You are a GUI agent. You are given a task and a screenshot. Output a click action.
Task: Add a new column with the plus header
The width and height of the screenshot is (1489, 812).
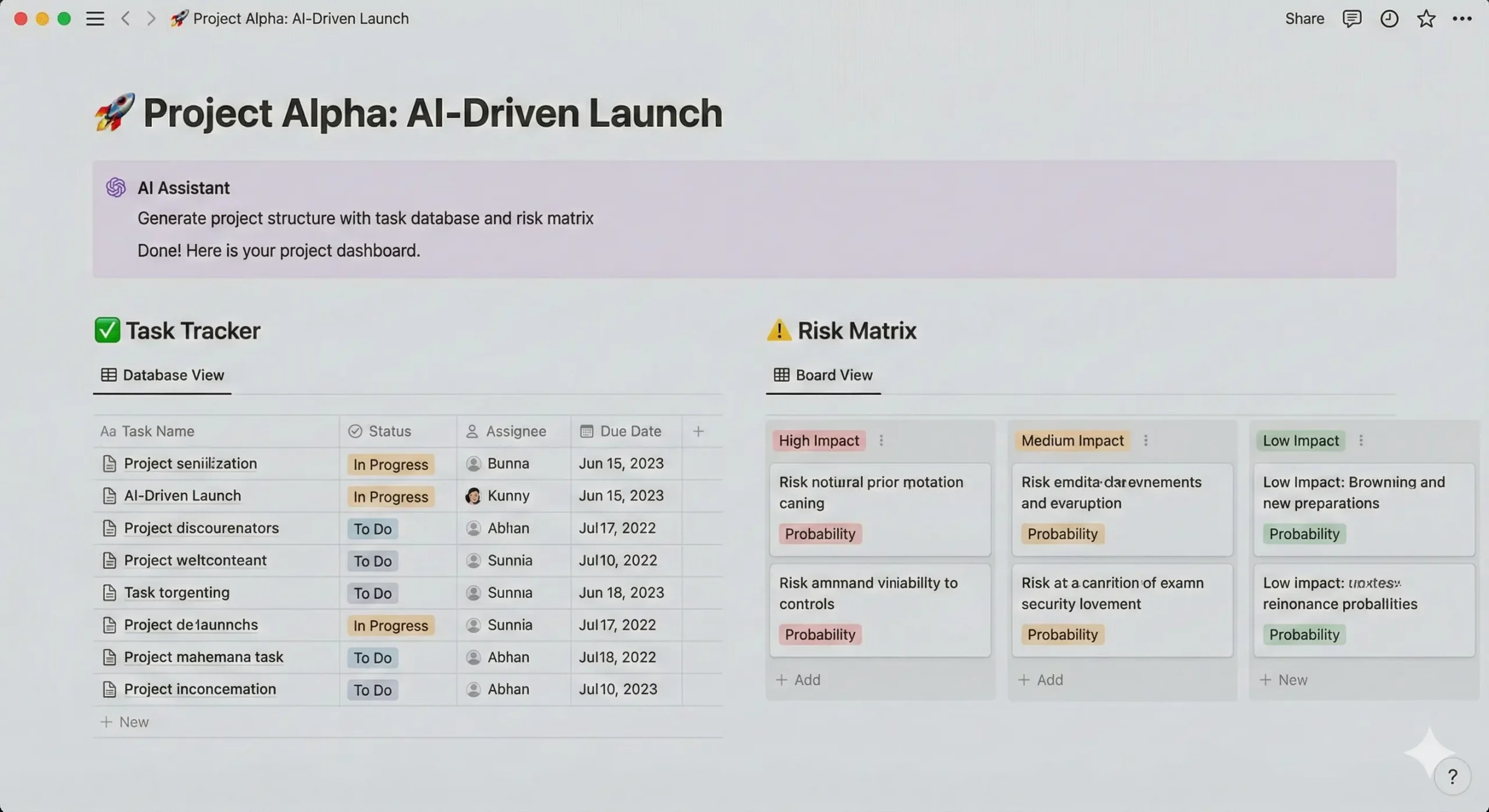(699, 431)
